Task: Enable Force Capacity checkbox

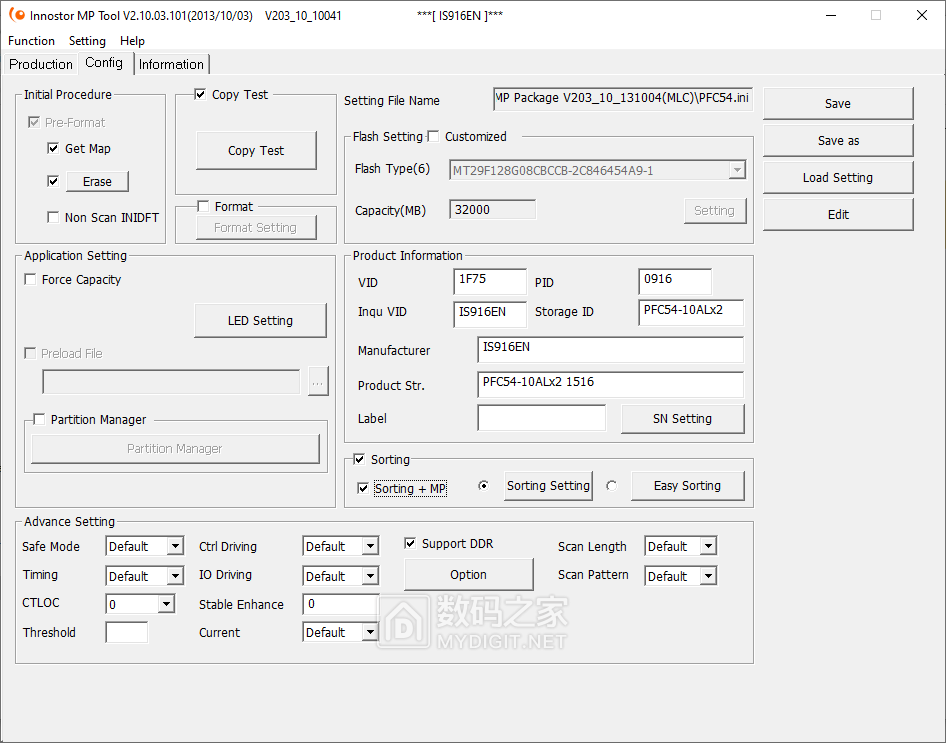Action: coord(30,279)
